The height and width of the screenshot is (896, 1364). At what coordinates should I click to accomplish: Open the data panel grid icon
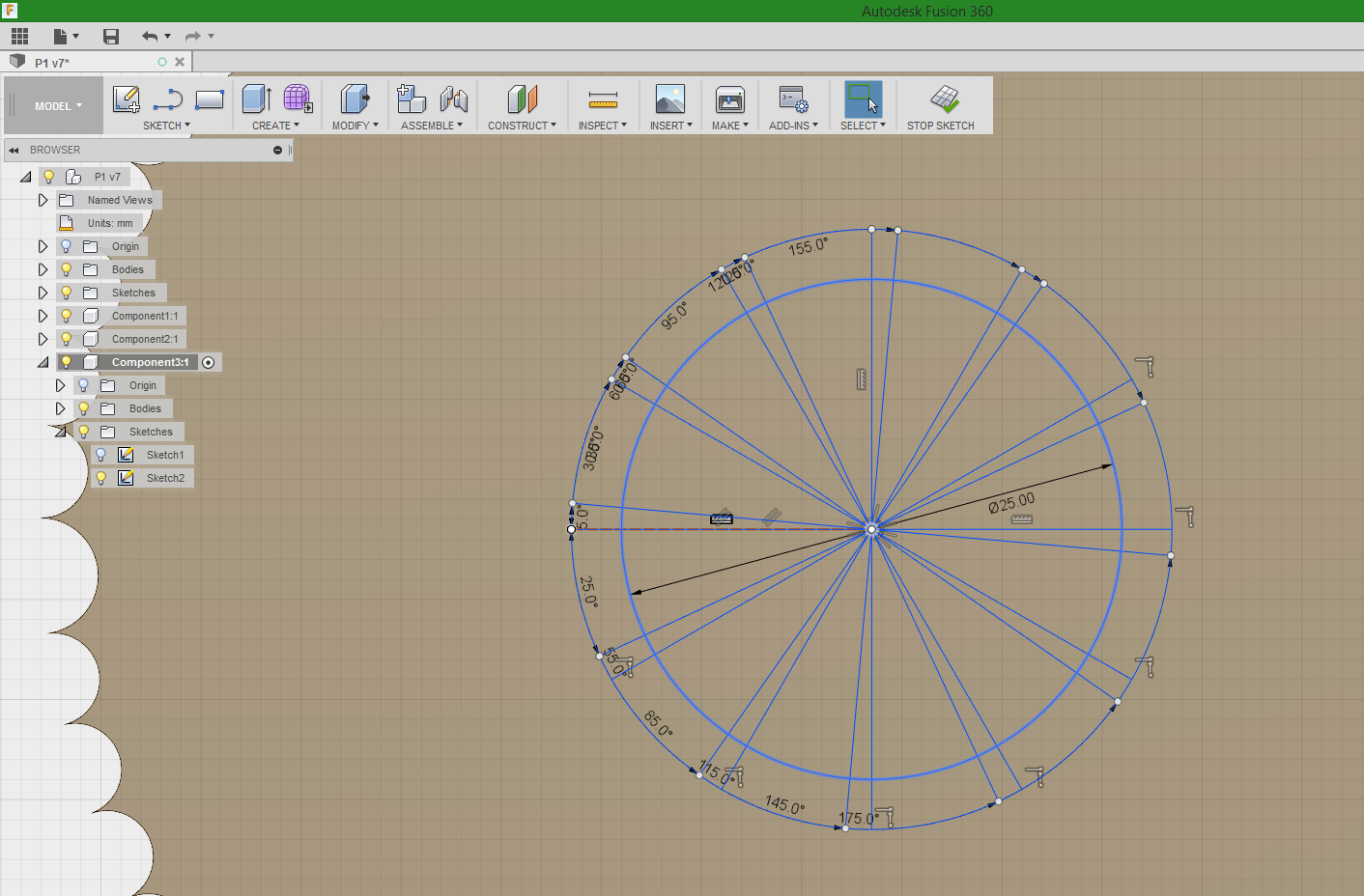pos(19,37)
